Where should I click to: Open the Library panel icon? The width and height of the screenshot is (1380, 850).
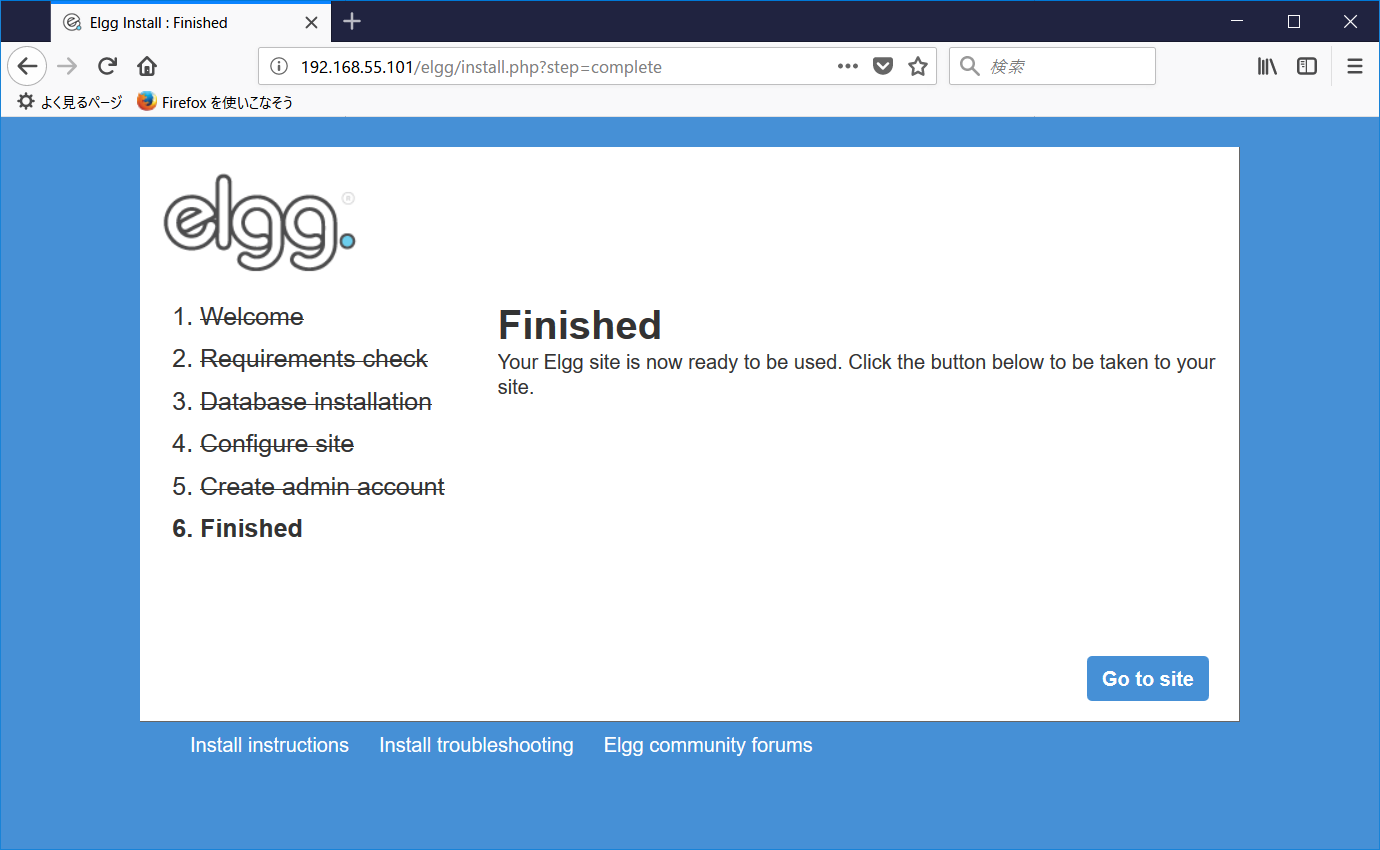point(1266,66)
